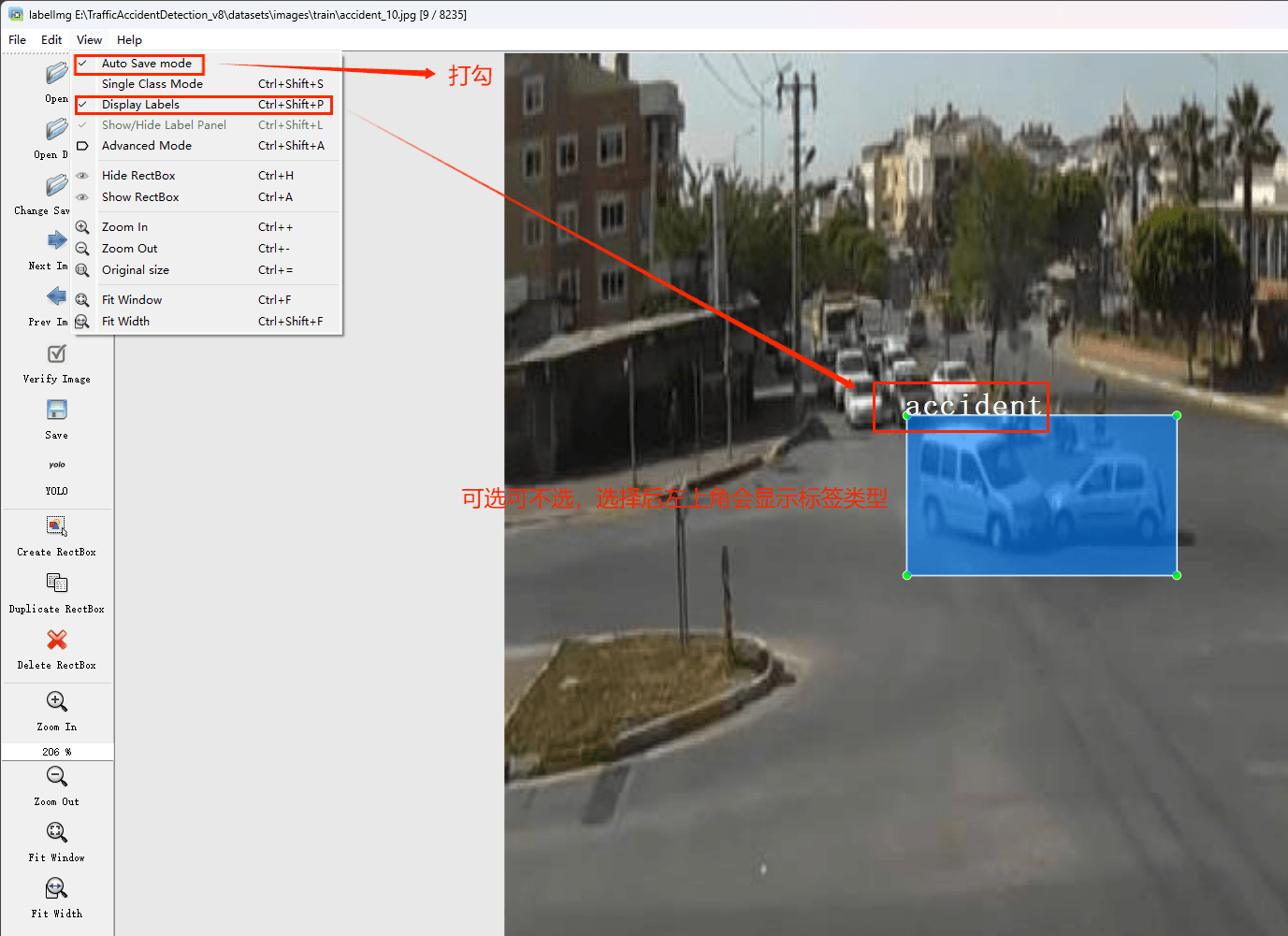Image resolution: width=1288 pixels, height=936 pixels.
Task: Click the Fit Width toolbar icon
Action: click(x=56, y=888)
